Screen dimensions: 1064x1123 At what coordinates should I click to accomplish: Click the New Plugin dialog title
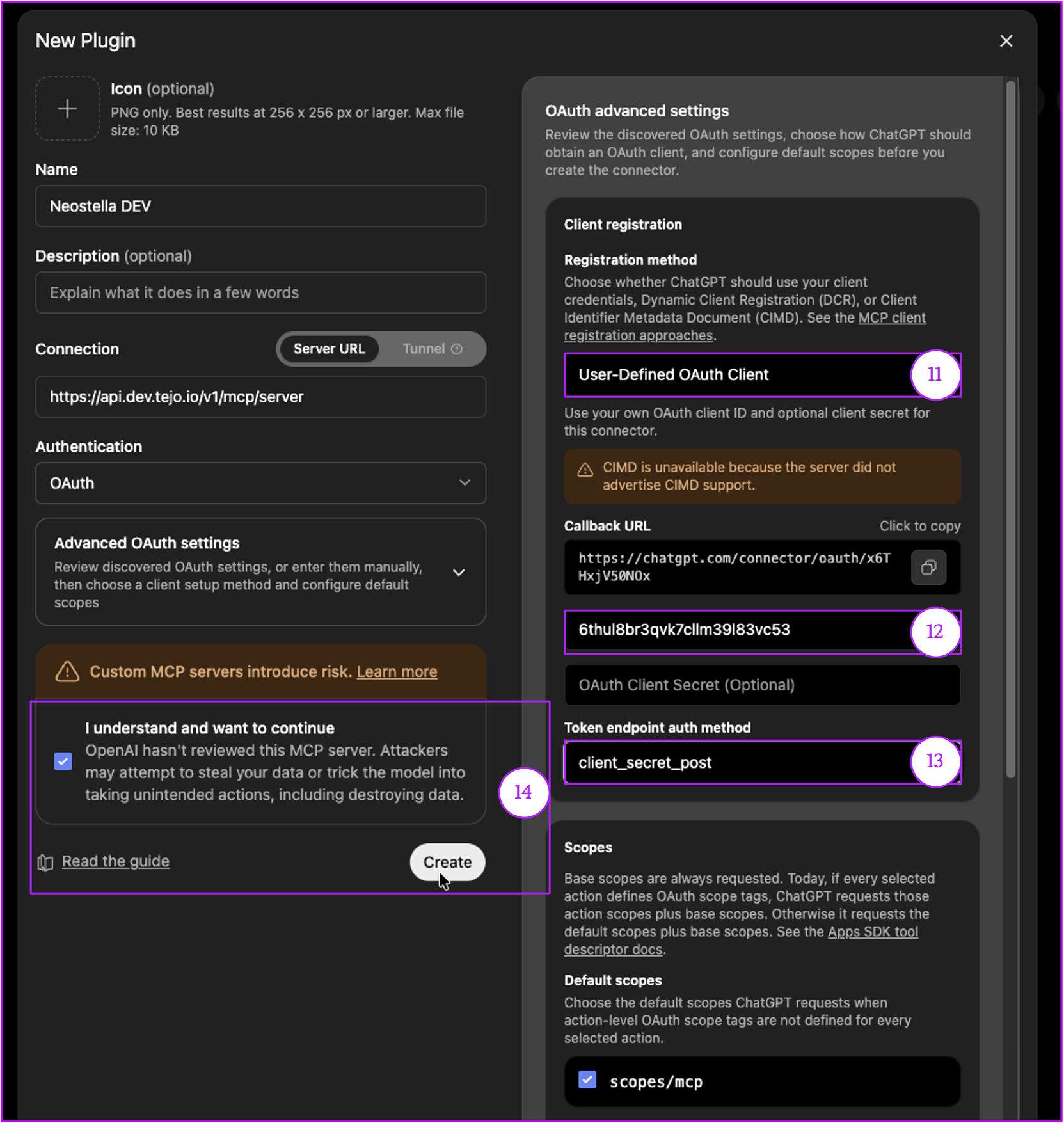[85, 41]
